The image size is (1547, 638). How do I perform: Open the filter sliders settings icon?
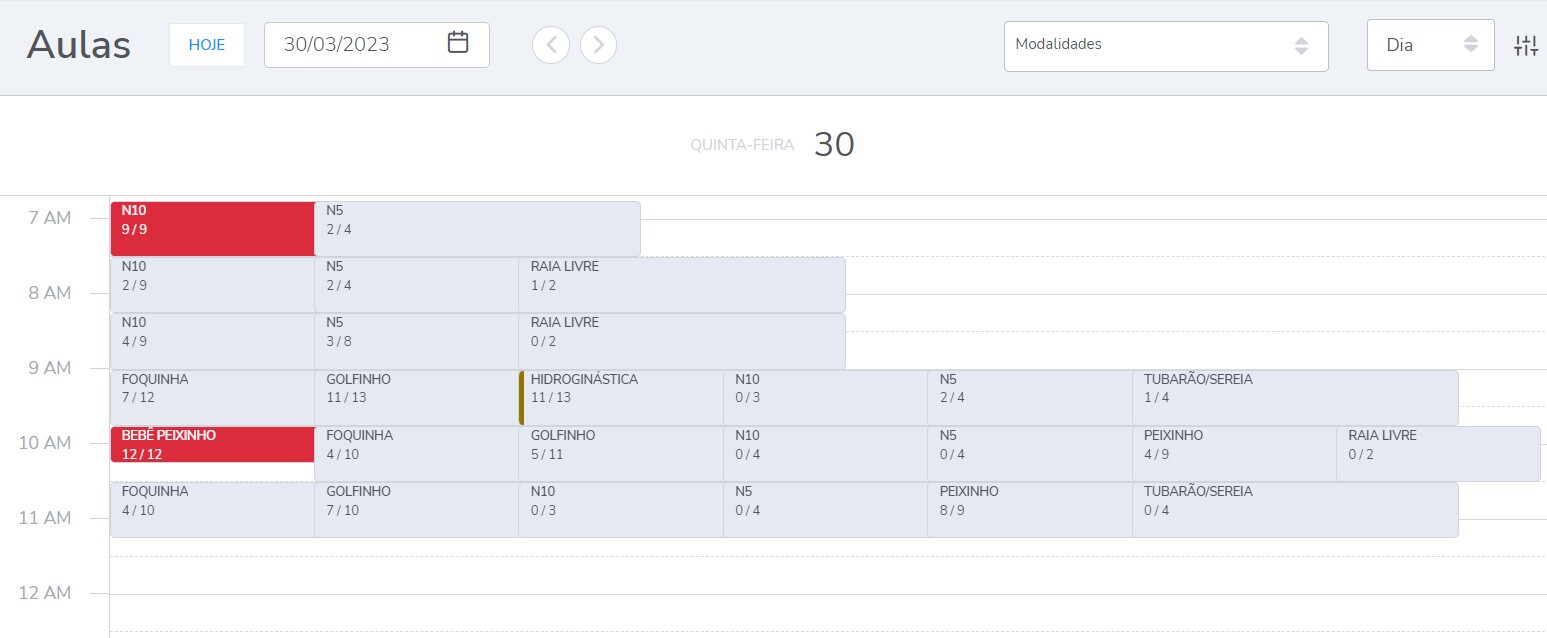1526,45
